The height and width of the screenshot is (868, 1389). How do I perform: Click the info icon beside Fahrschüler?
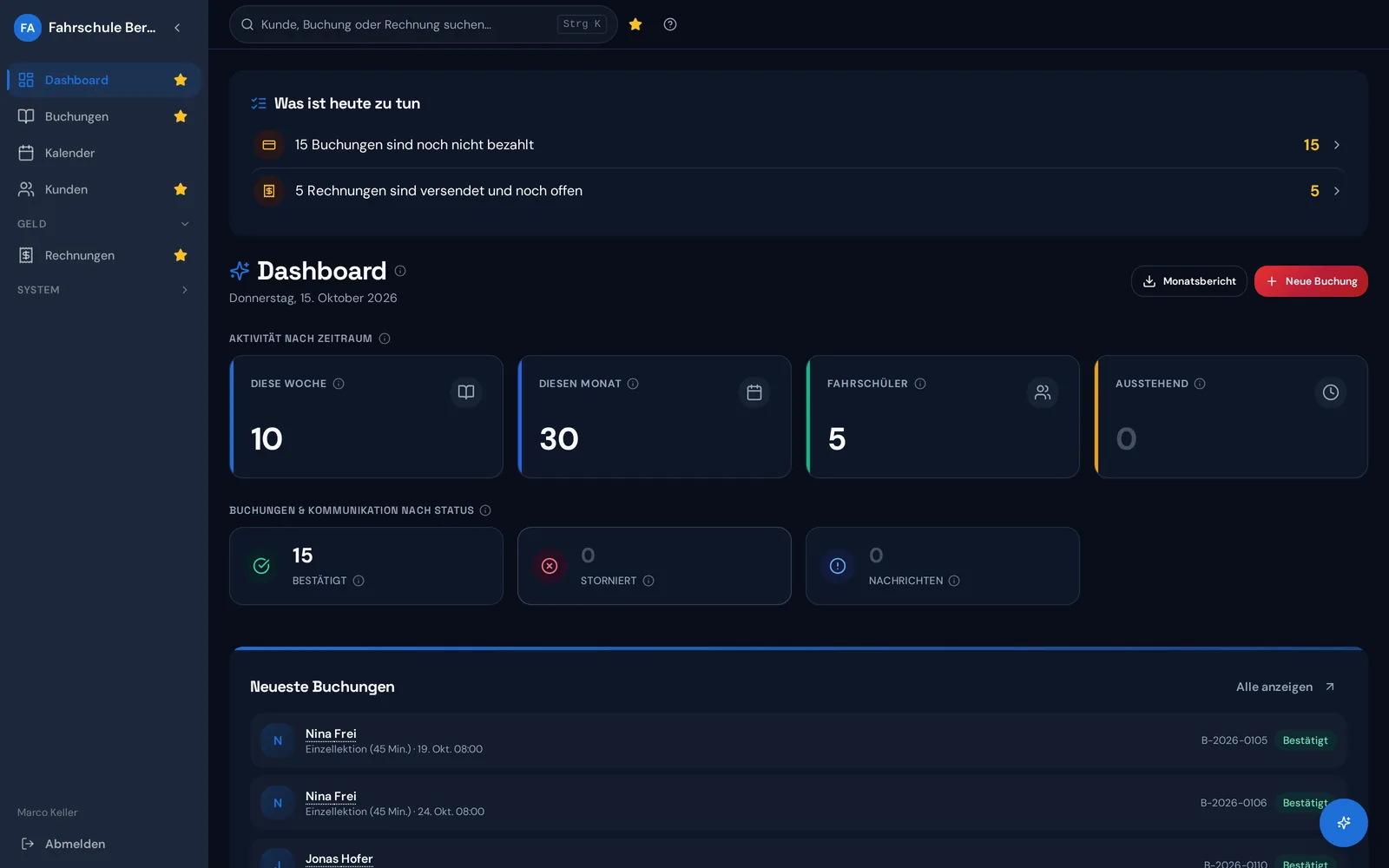point(920,384)
